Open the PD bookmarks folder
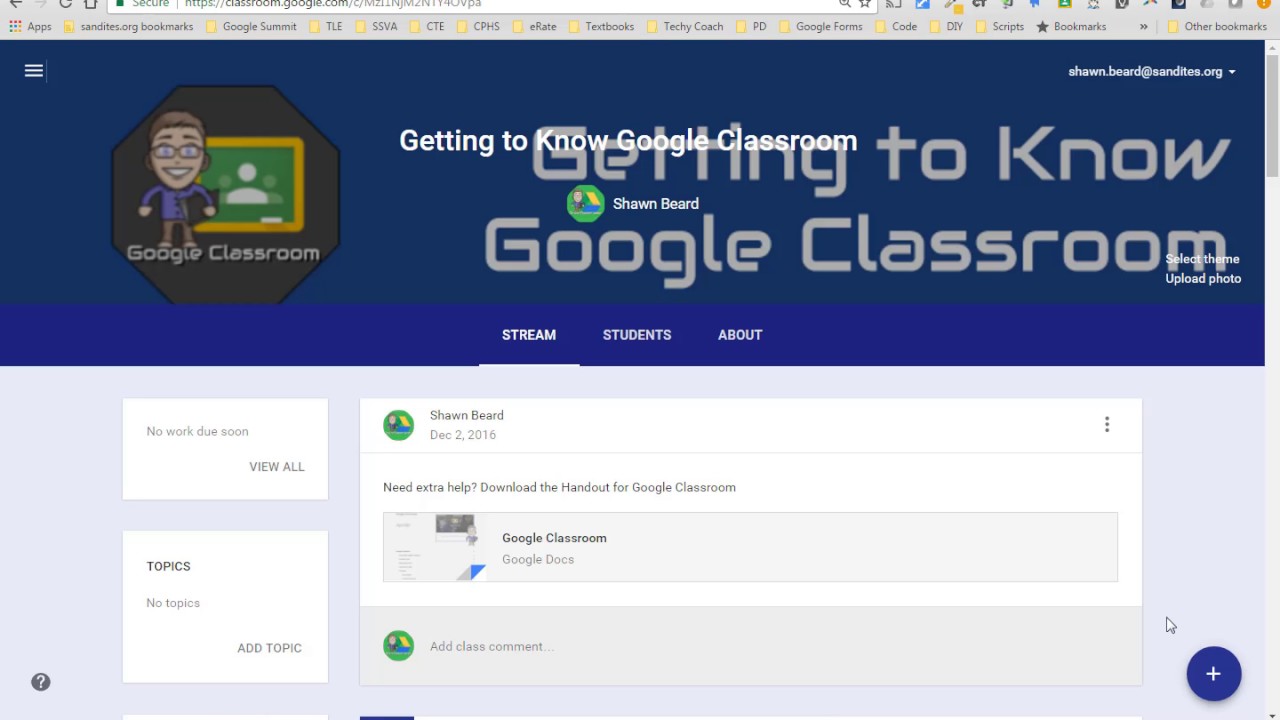 [751, 27]
